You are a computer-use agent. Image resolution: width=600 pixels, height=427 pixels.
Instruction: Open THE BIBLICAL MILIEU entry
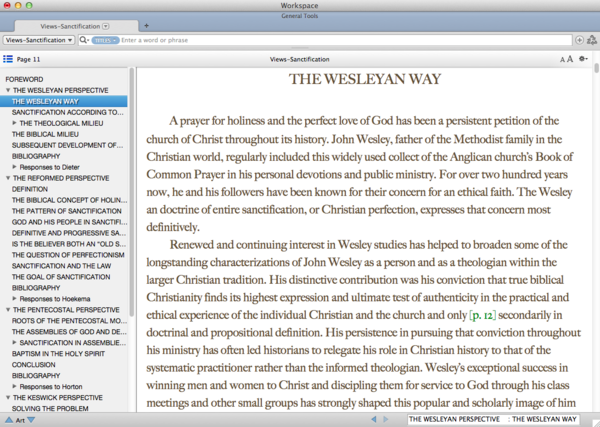coord(45,134)
